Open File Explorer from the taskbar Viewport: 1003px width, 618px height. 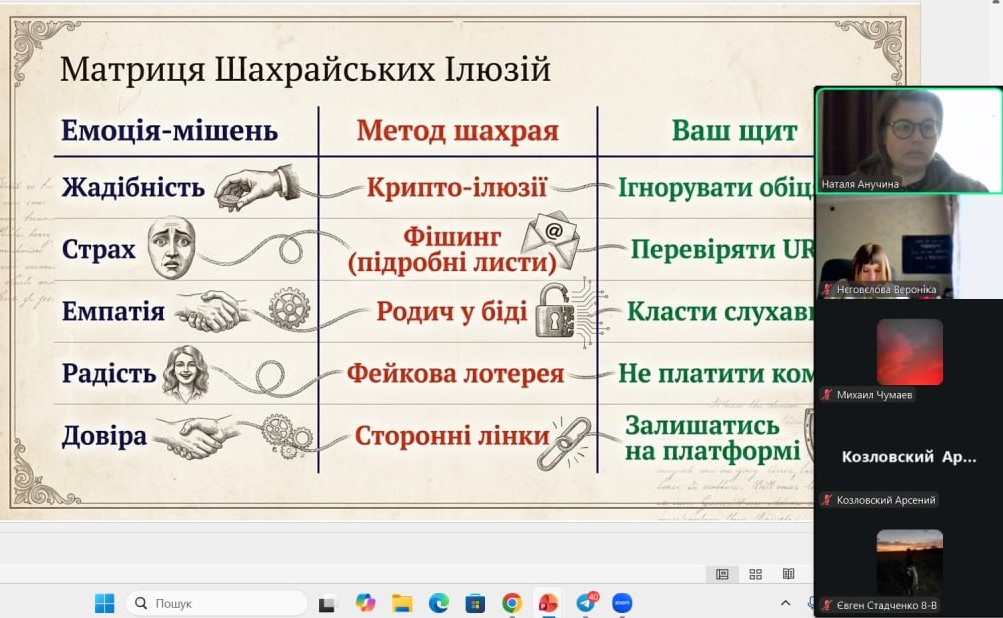click(402, 603)
